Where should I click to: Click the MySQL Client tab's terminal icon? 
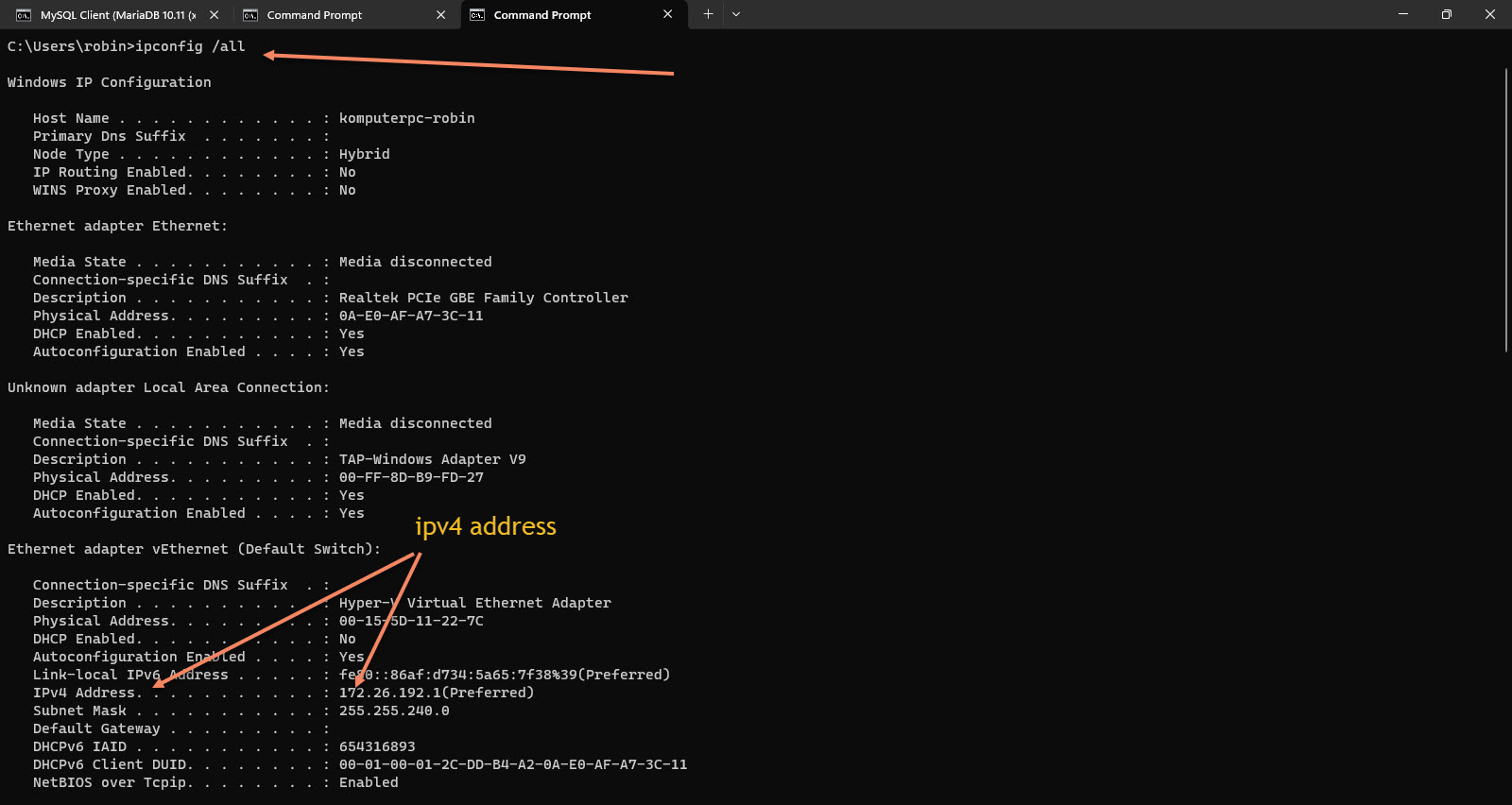click(24, 15)
